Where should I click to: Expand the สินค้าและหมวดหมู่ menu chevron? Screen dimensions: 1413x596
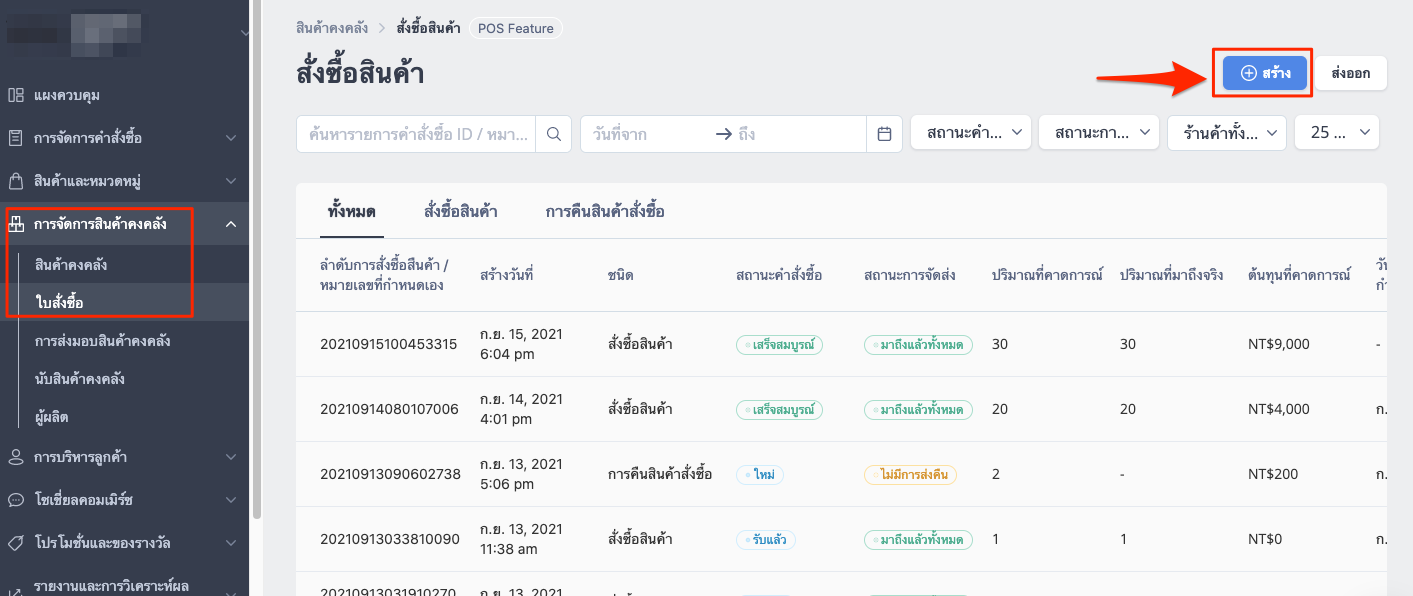(231, 181)
